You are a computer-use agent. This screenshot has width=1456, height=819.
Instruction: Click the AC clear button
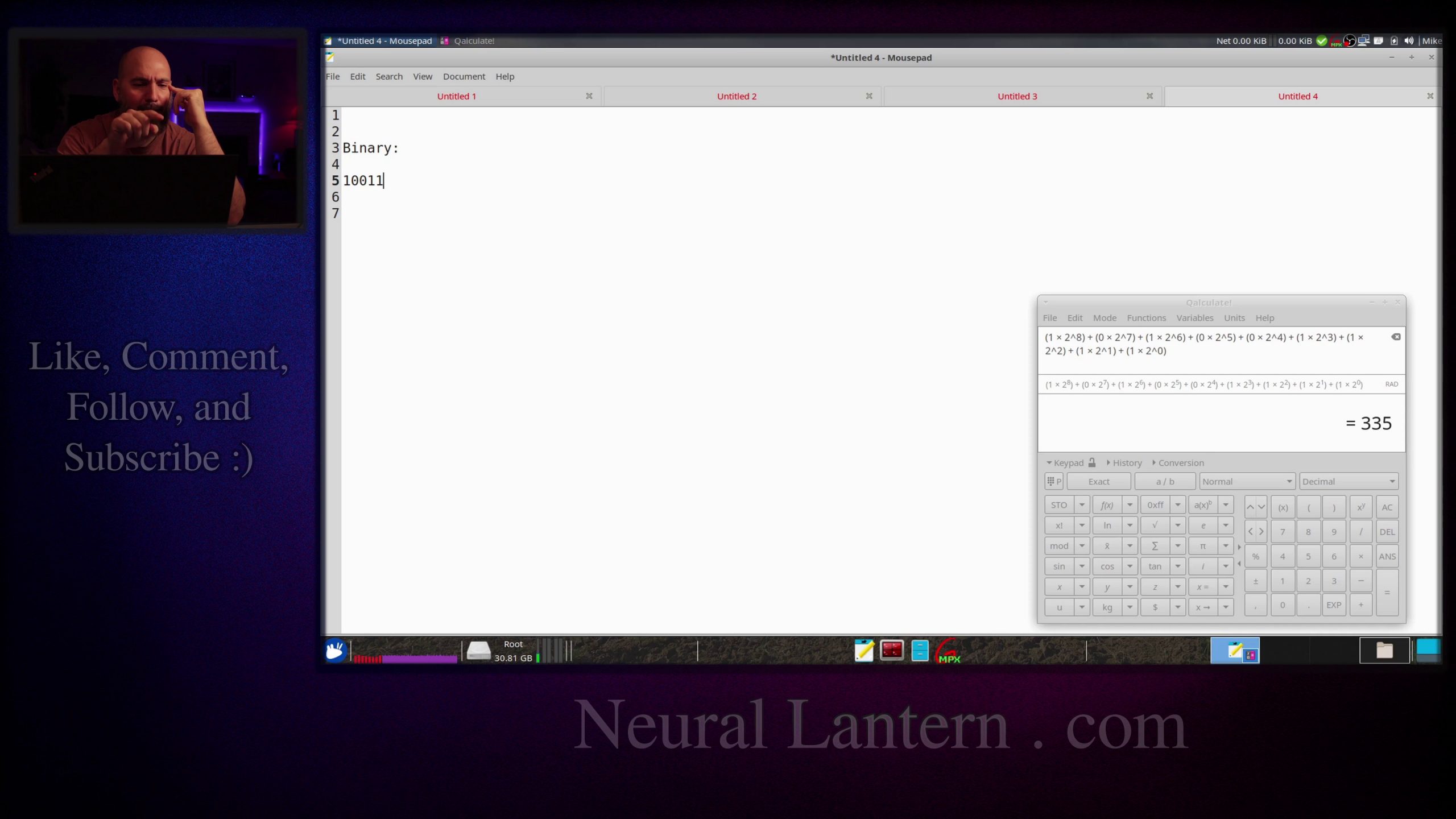1387,507
